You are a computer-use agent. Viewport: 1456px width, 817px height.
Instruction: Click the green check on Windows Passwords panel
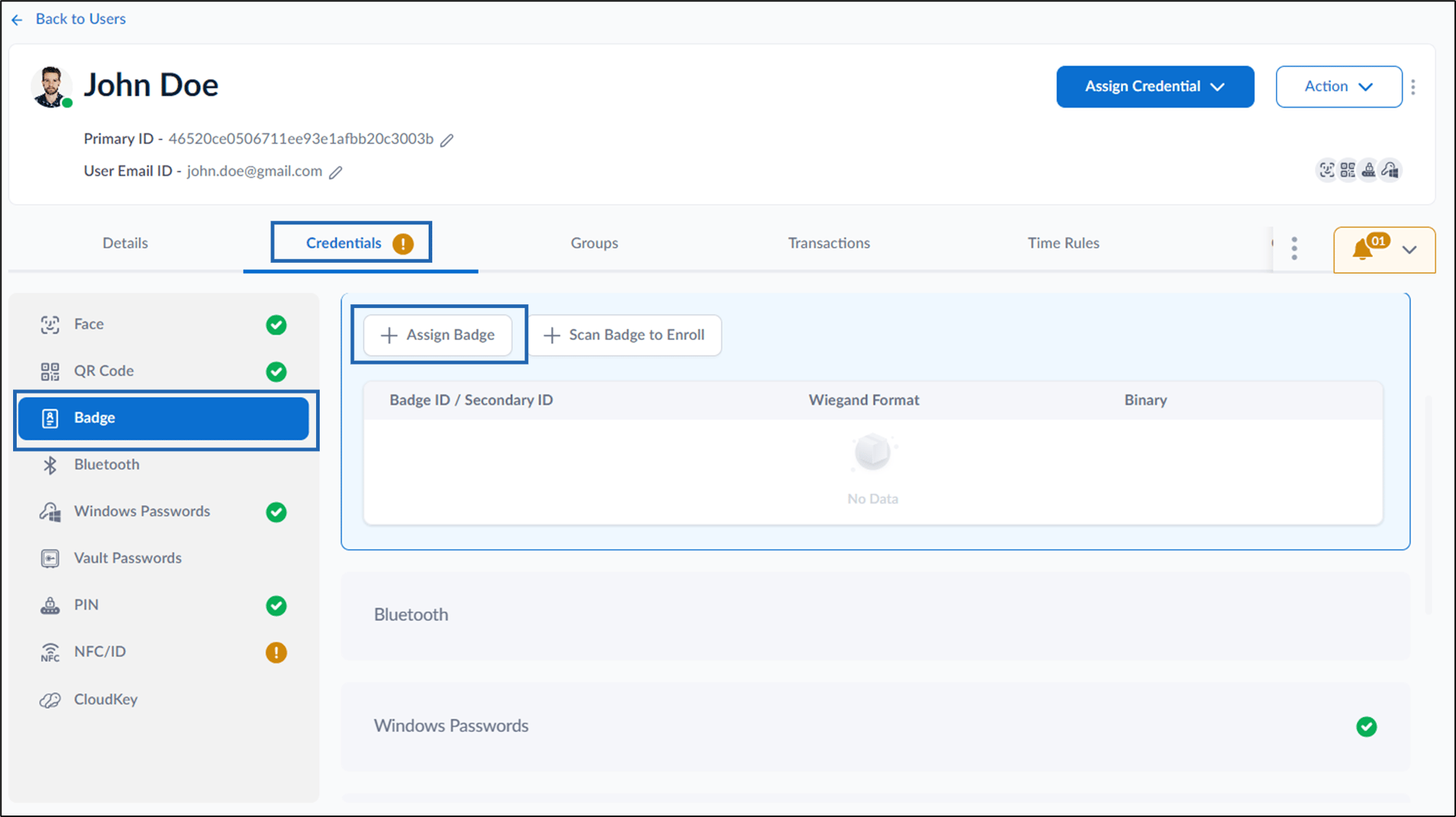pos(1366,727)
